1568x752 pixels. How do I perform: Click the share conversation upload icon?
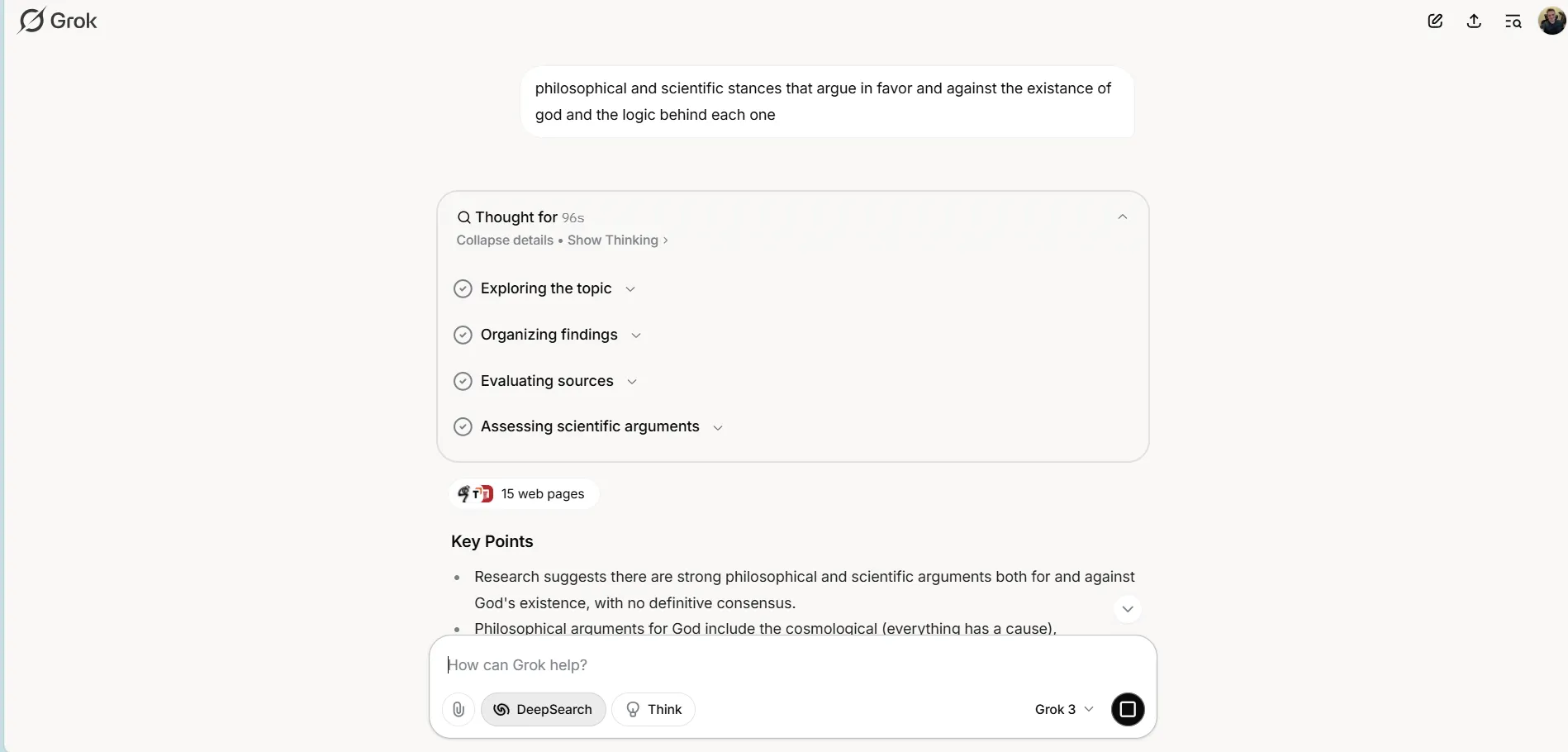[x=1474, y=21]
